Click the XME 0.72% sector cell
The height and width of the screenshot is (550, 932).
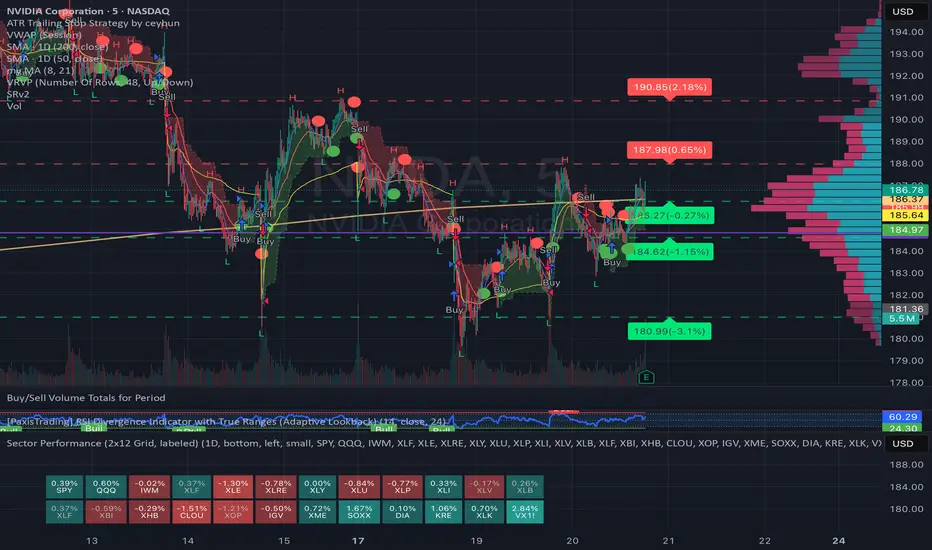pyautogui.click(x=317, y=512)
